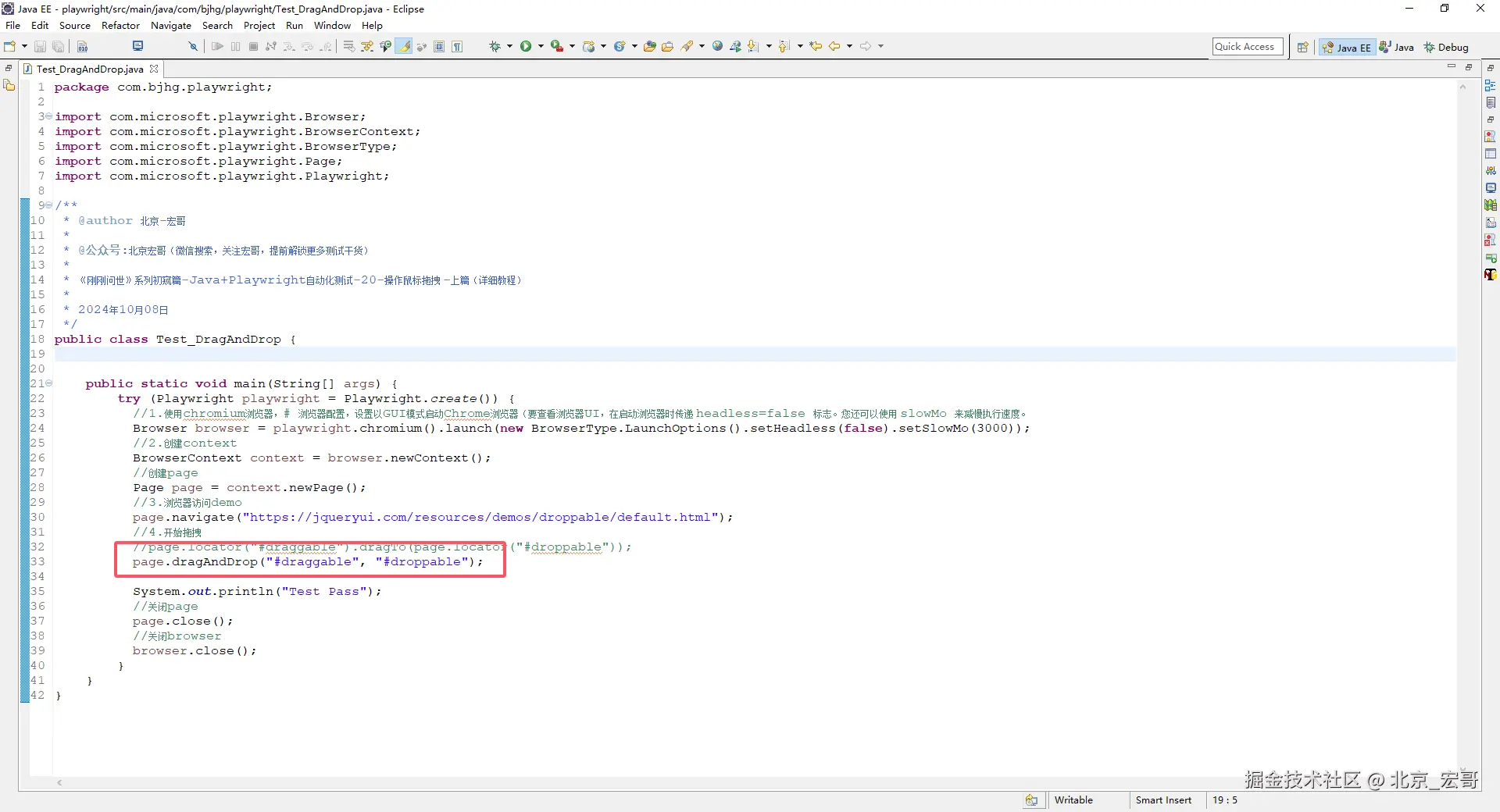Click the Open Task folder icon
This screenshot has width=1500, height=812.
coord(667,46)
